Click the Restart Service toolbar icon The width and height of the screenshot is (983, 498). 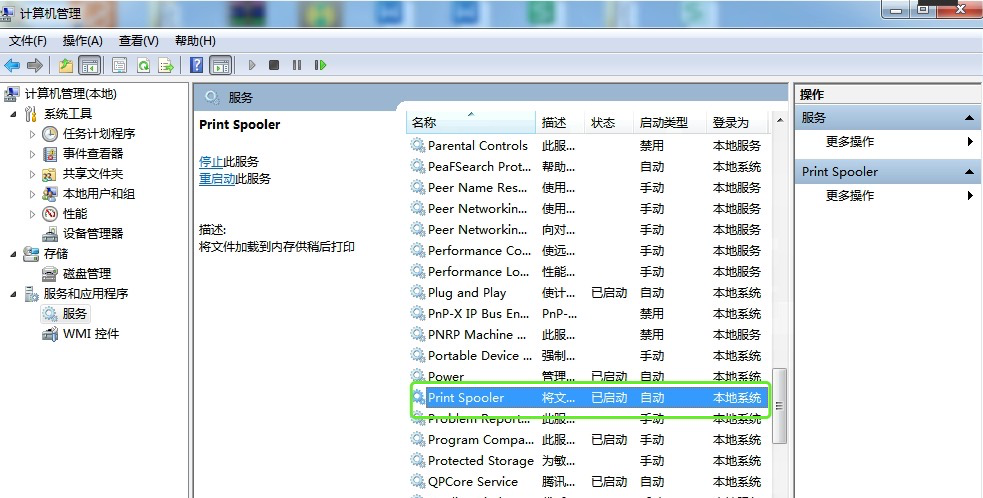point(320,65)
